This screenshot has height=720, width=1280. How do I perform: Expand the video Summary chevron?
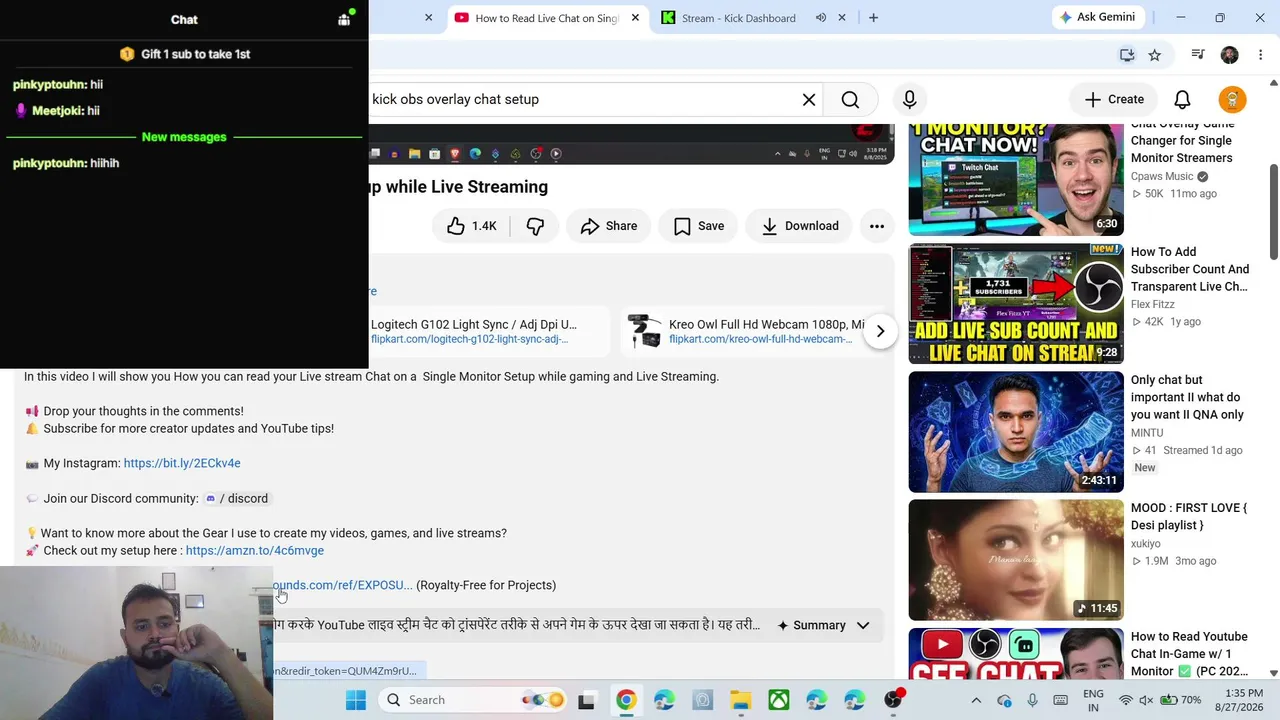[x=863, y=626]
